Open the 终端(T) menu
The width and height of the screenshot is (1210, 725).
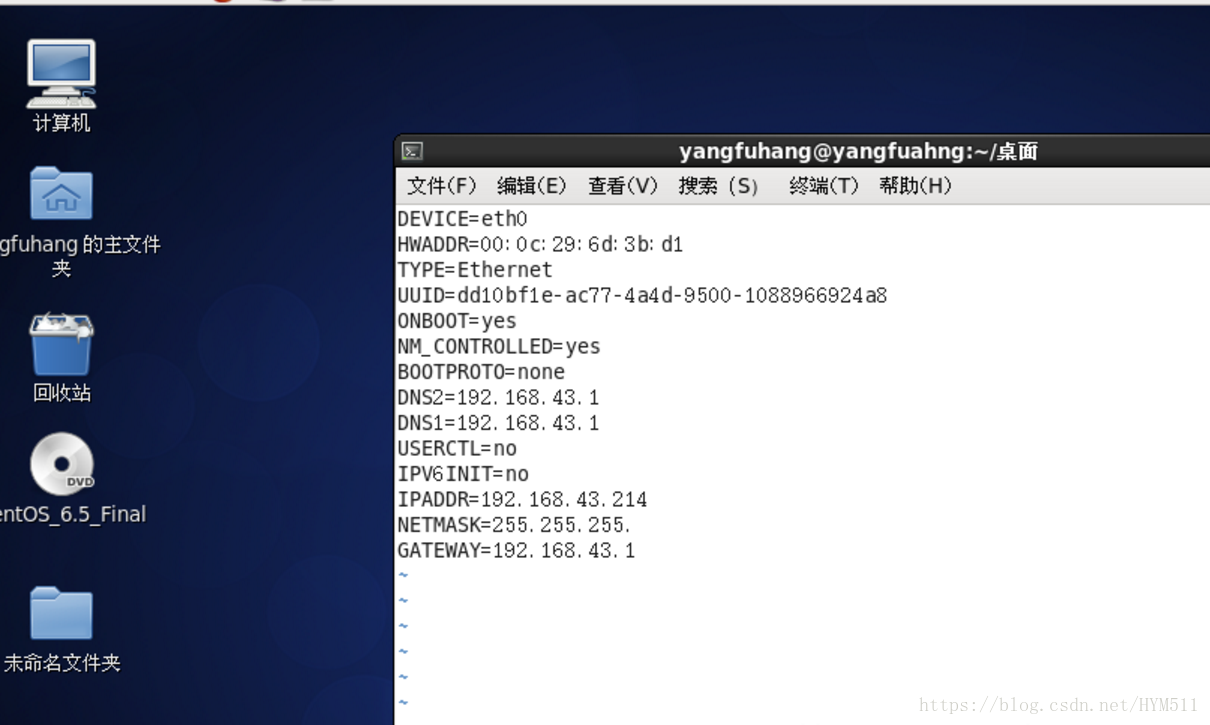[824, 186]
